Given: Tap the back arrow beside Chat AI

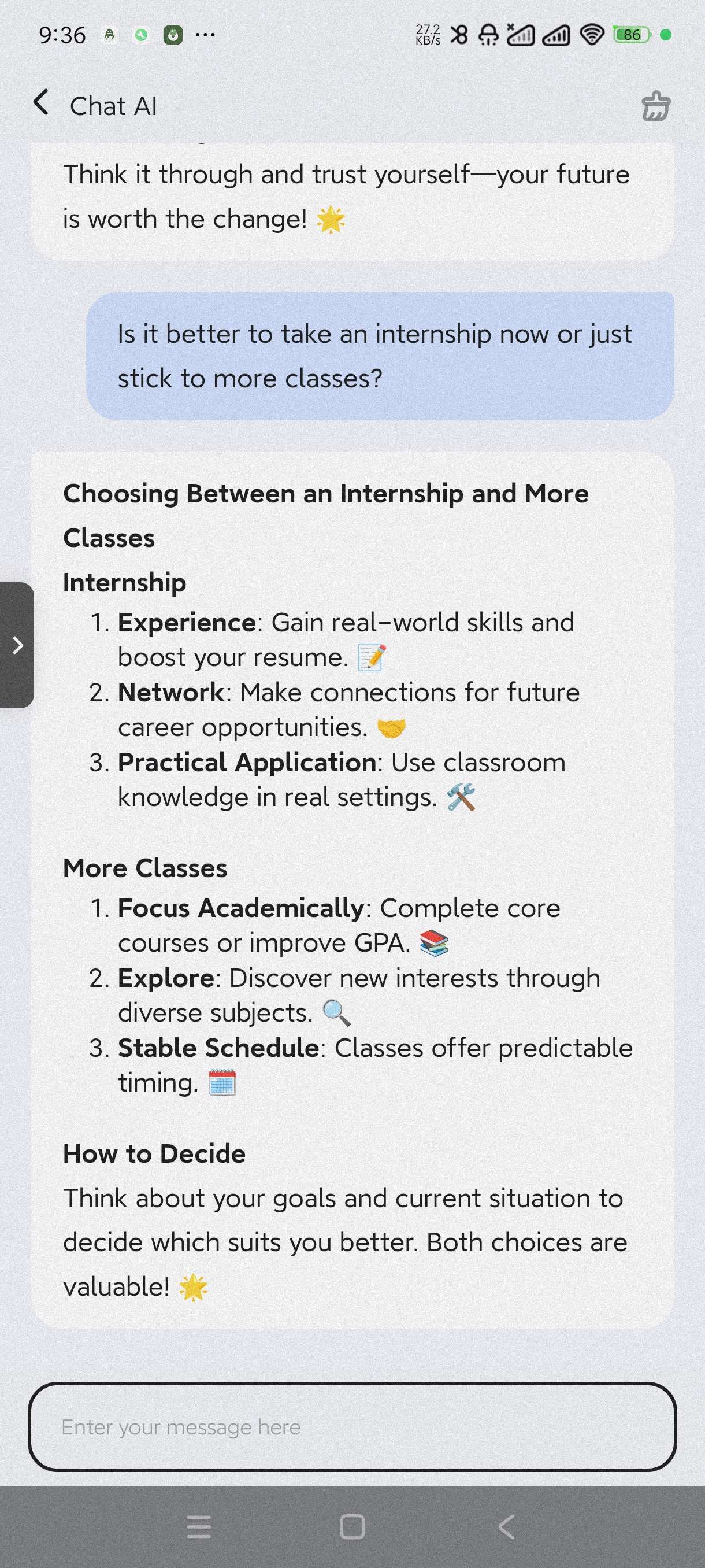Looking at the screenshot, I should click(41, 103).
